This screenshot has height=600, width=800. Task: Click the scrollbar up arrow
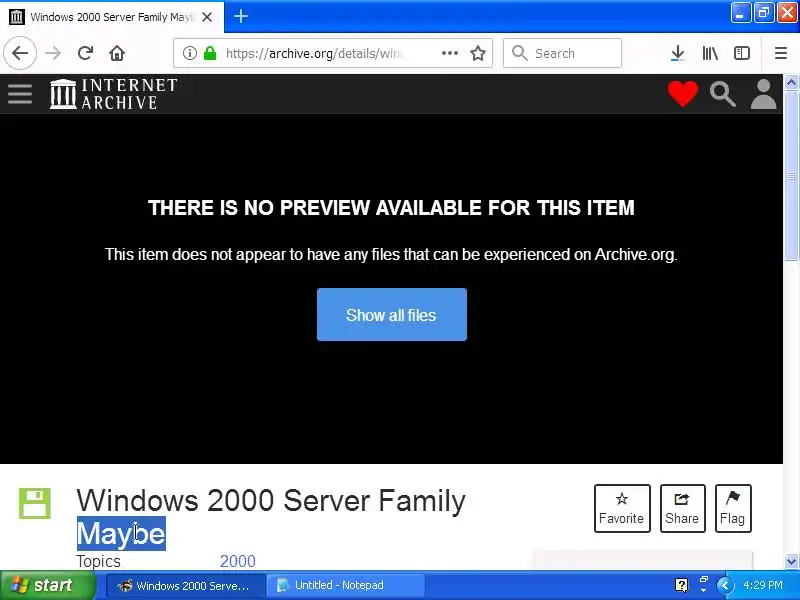tap(792, 83)
